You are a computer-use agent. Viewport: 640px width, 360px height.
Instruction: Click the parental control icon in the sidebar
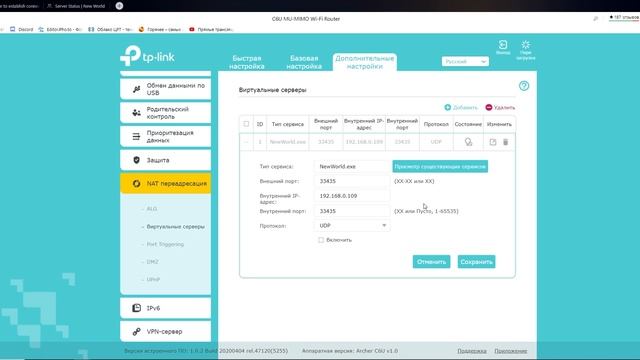pos(136,113)
